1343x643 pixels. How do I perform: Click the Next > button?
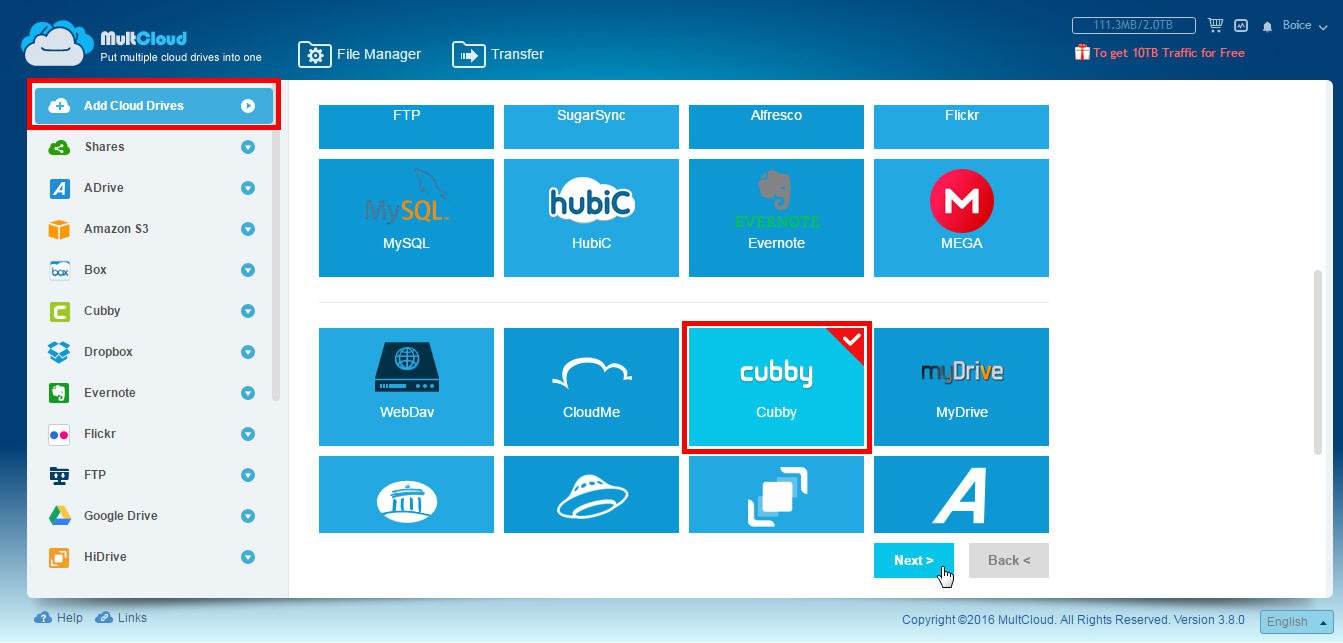pyautogui.click(x=913, y=561)
